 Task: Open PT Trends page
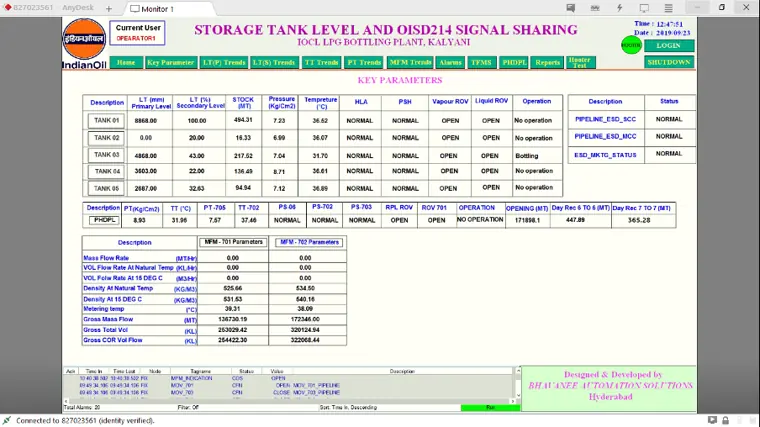(x=364, y=63)
